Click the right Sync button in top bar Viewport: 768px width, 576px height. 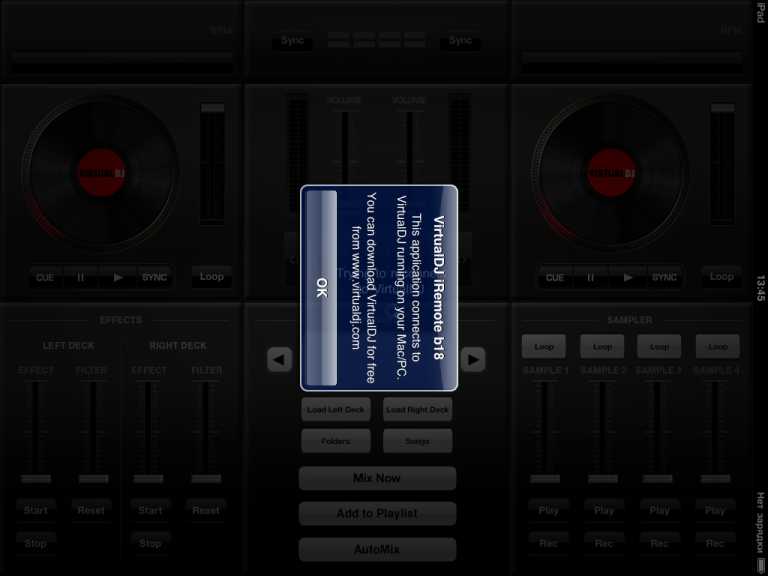pos(460,41)
